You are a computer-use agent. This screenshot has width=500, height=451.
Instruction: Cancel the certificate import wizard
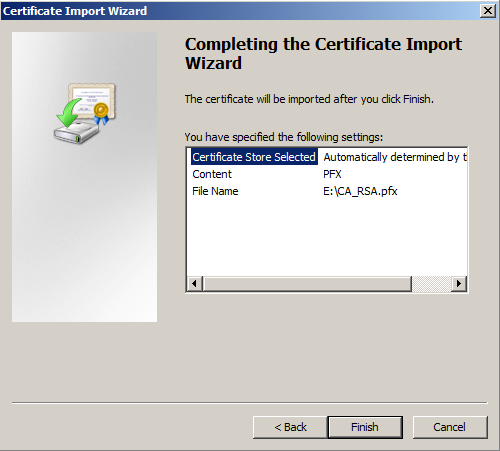point(450,427)
